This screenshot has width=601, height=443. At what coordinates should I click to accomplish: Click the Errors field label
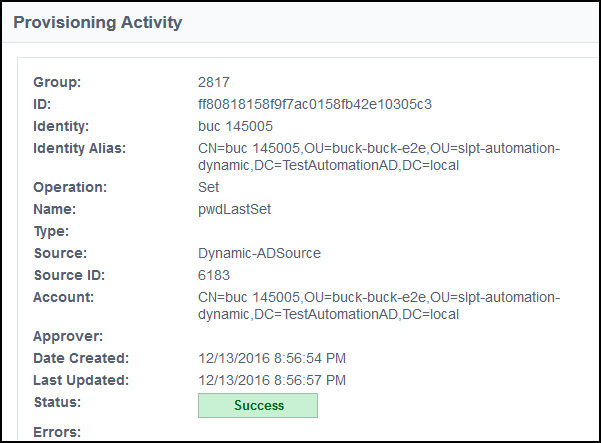[56, 432]
